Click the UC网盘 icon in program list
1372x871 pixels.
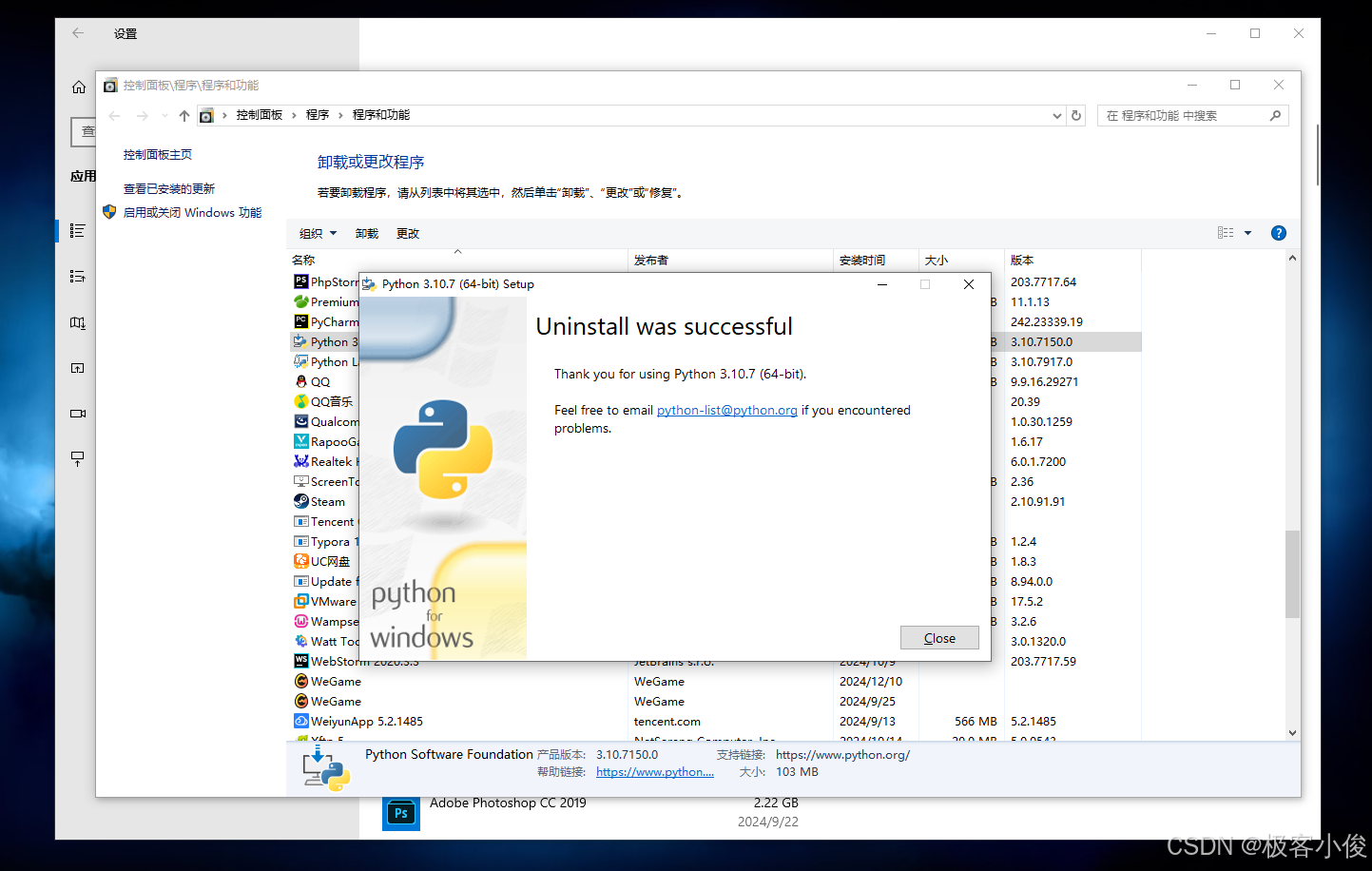300,561
